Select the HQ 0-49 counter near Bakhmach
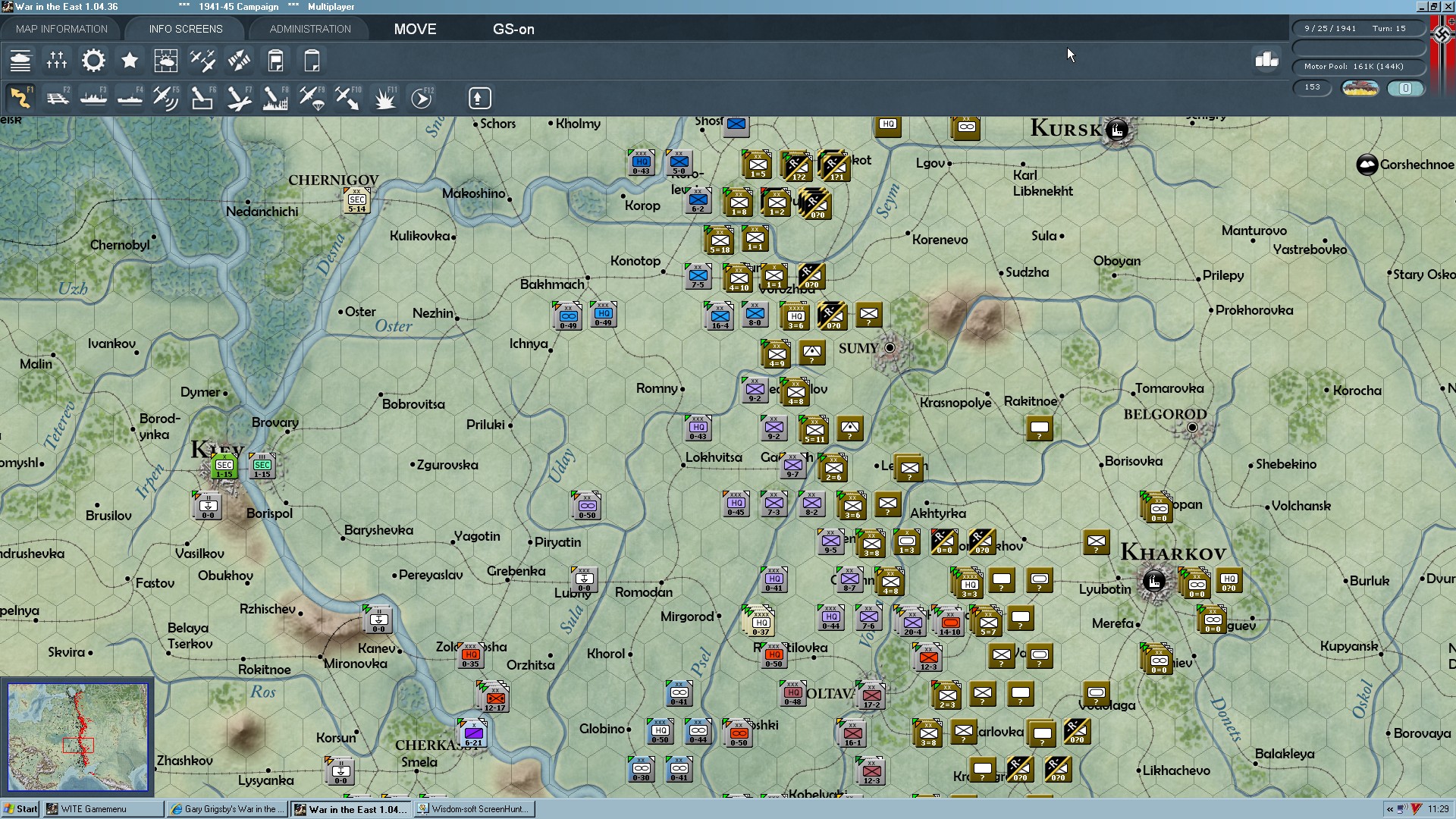Image resolution: width=1456 pixels, height=819 pixels. pos(604,315)
